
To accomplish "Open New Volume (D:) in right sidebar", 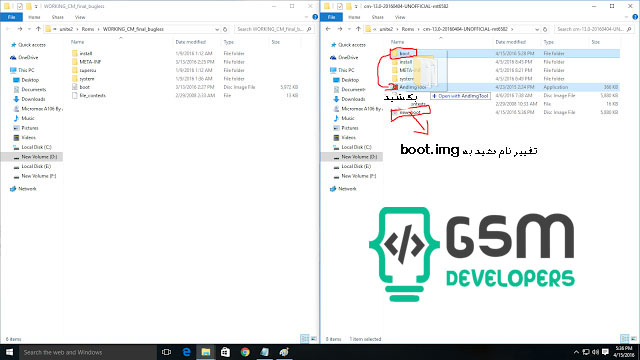I will click(x=355, y=157).
